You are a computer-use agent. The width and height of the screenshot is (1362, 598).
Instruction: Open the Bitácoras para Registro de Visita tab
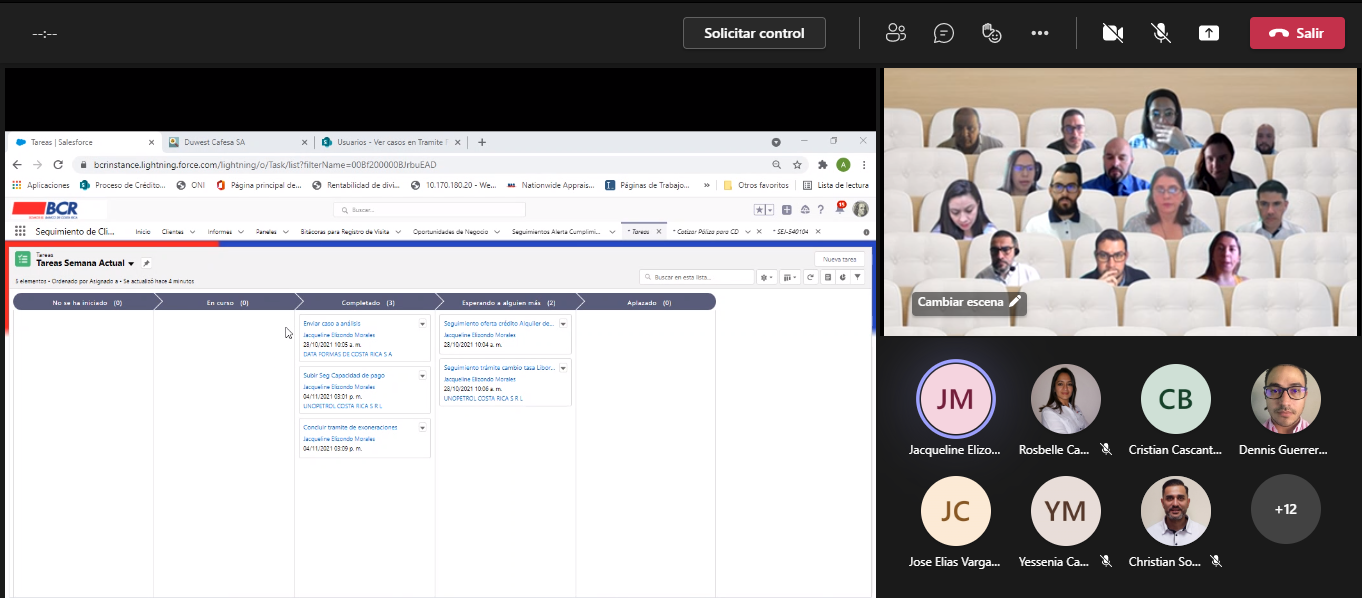pyautogui.click(x=343, y=231)
